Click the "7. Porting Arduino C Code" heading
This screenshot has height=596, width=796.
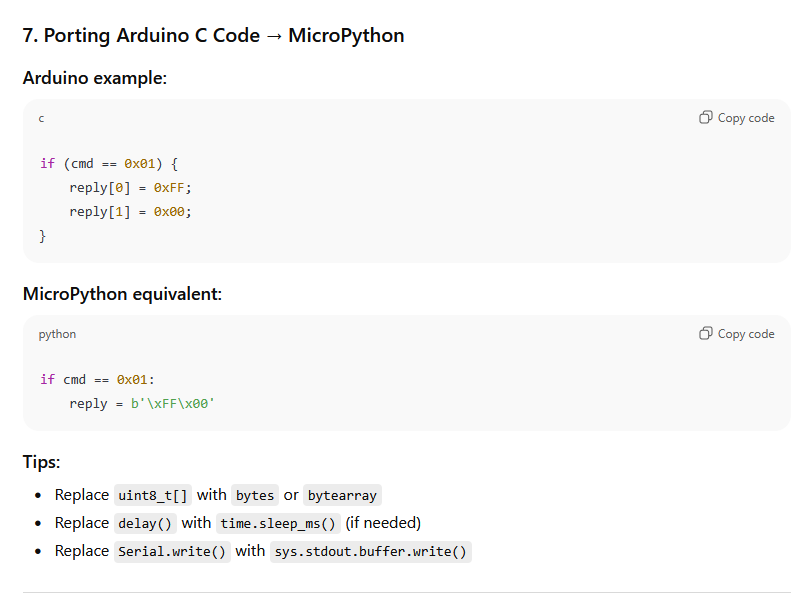coord(213,36)
